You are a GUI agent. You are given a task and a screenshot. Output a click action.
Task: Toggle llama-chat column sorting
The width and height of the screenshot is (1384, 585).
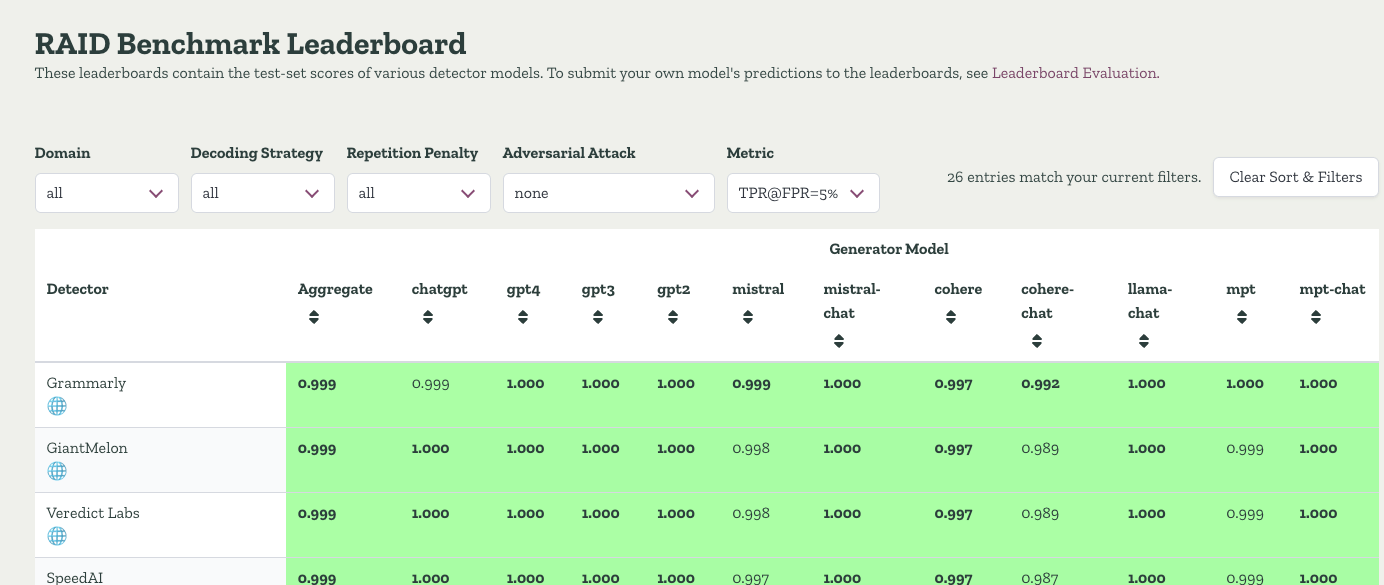coord(1143,341)
